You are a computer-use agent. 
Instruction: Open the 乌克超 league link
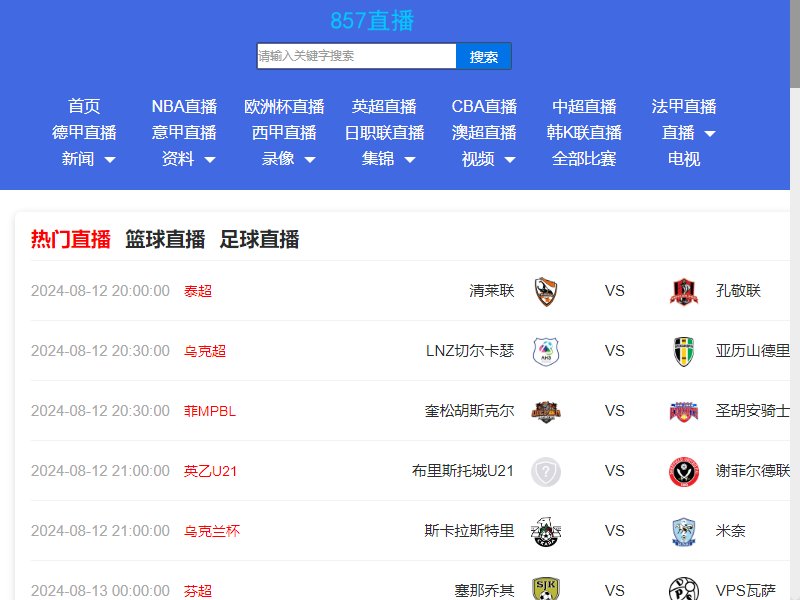click(x=205, y=352)
